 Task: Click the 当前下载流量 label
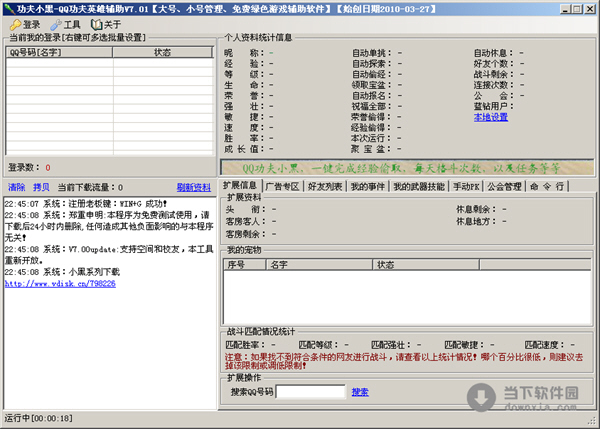pos(87,187)
